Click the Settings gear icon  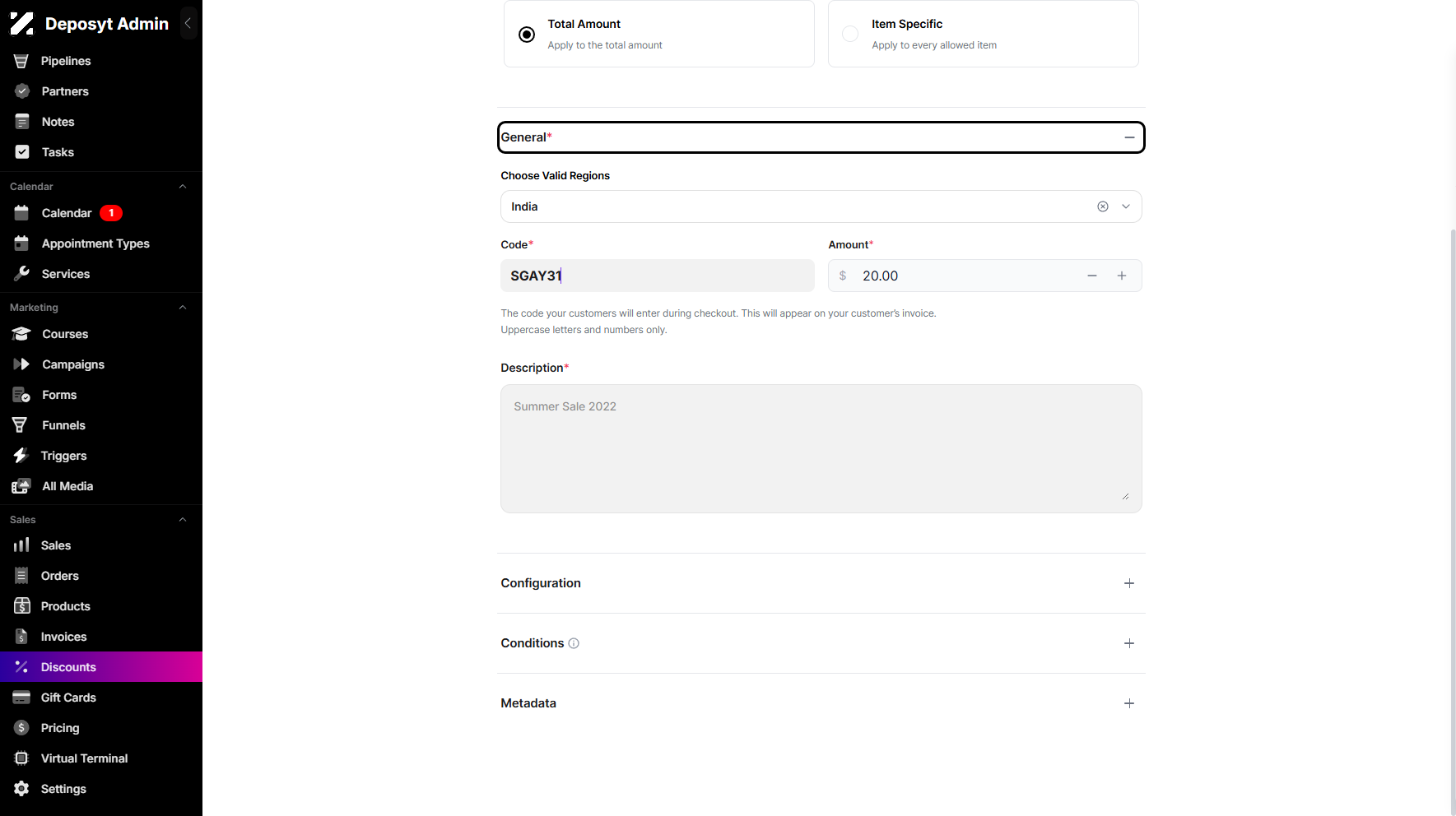[x=21, y=789]
